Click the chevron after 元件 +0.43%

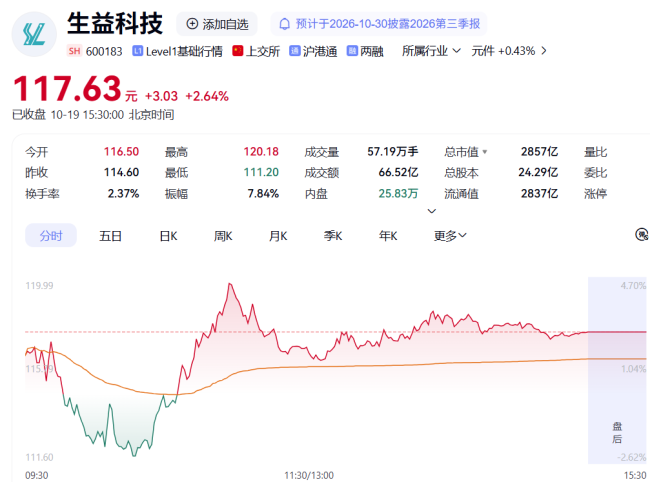(x=544, y=51)
